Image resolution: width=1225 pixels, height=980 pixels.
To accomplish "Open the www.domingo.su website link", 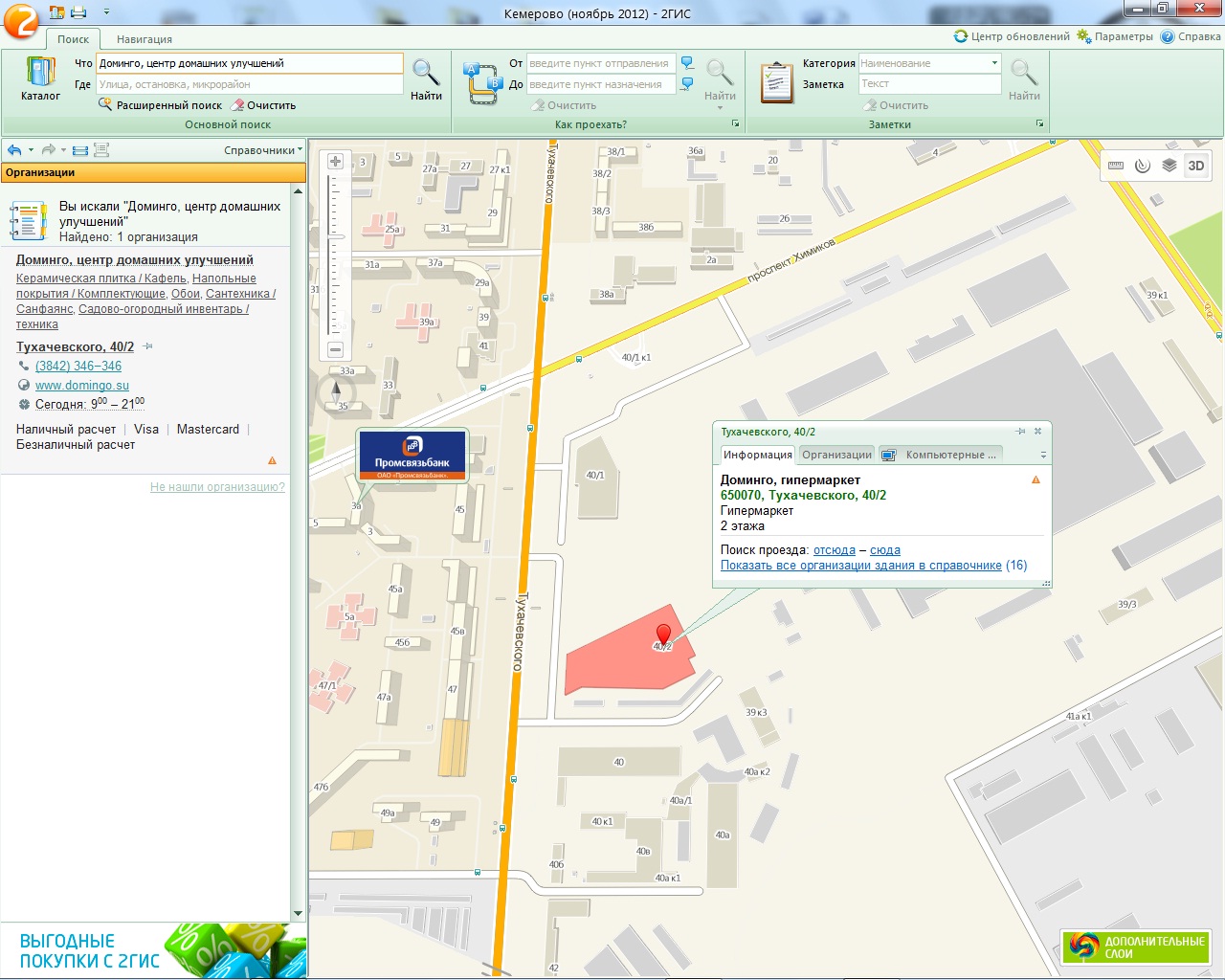I will point(82,386).
